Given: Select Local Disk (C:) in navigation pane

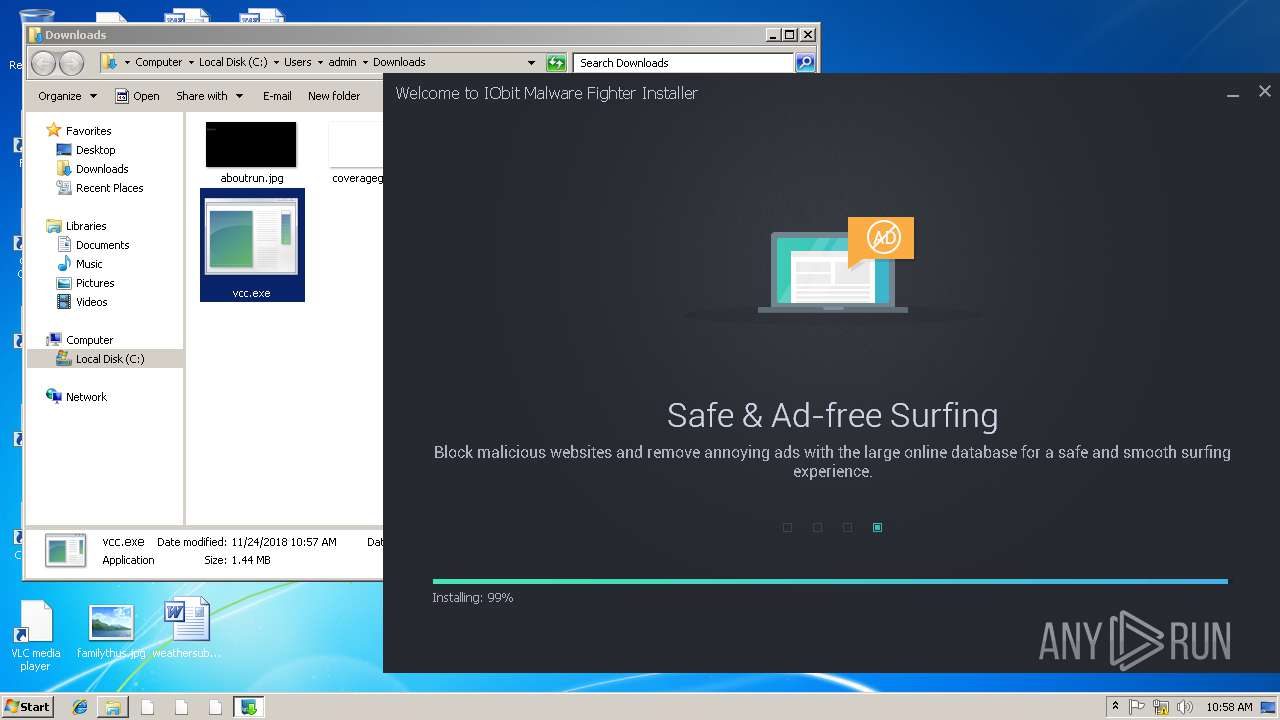Looking at the screenshot, I should click(x=105, y=359).
